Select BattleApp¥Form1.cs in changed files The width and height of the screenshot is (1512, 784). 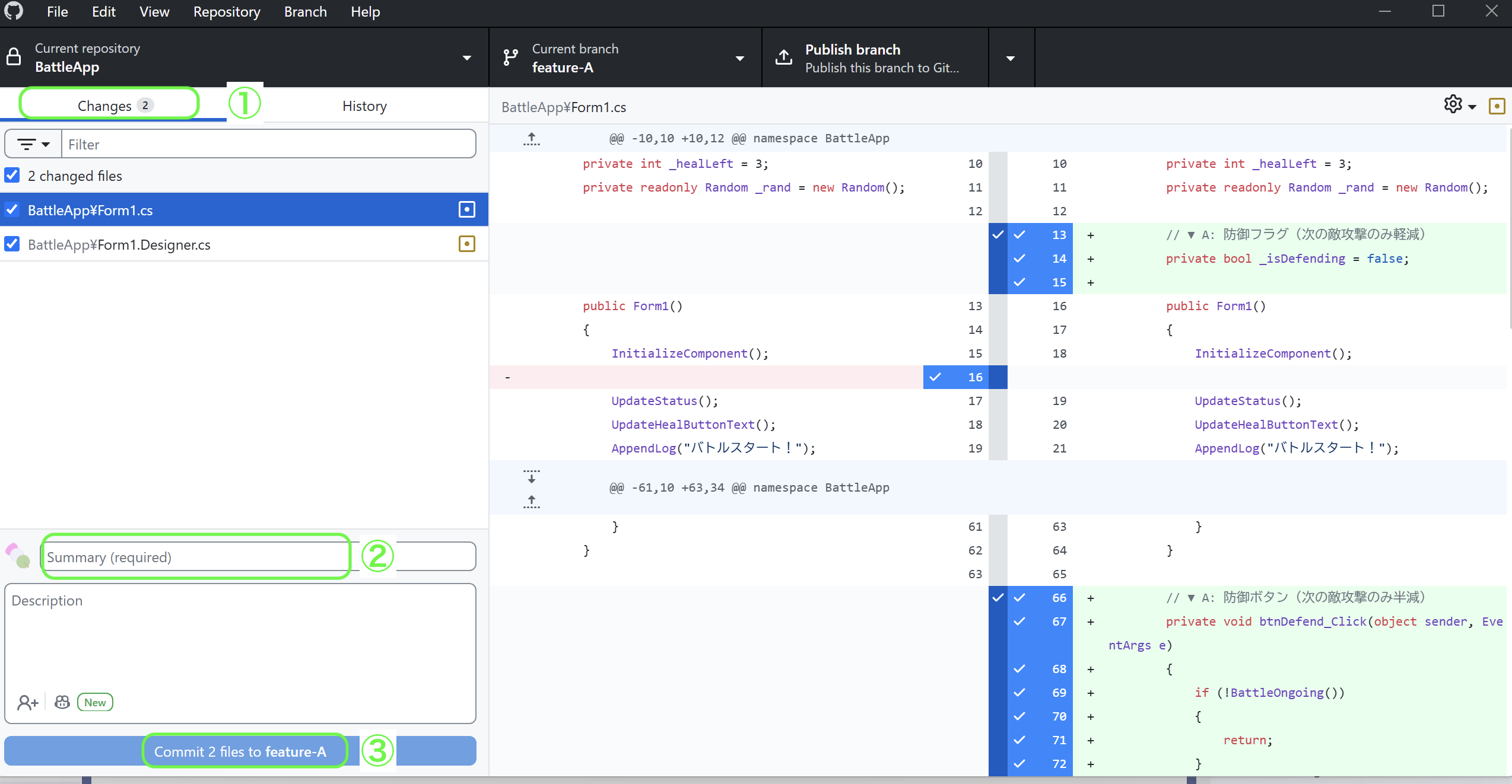click(244, 209)
